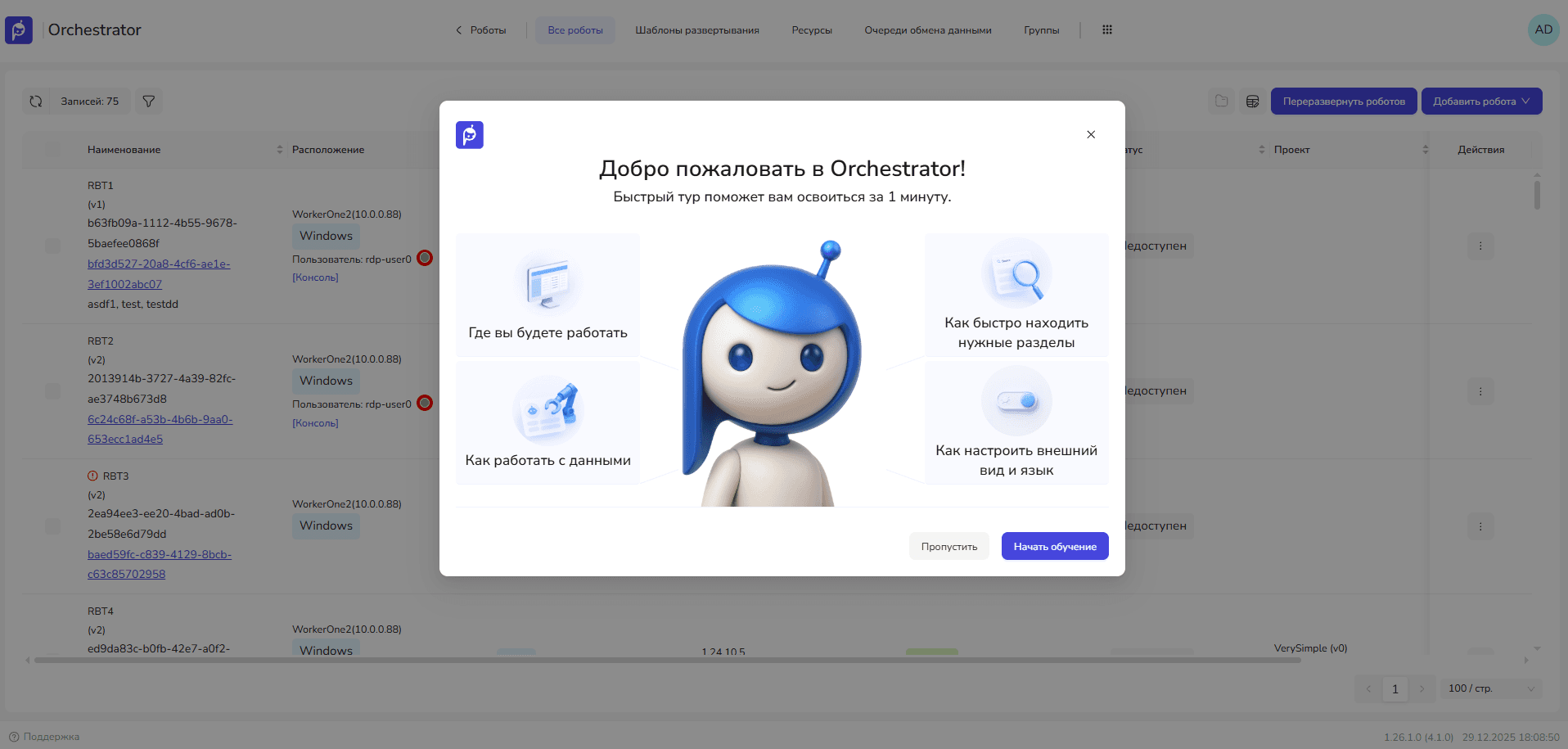
Task: Expand the Добавить робота dropdown
Action: tap(1481, 102)
